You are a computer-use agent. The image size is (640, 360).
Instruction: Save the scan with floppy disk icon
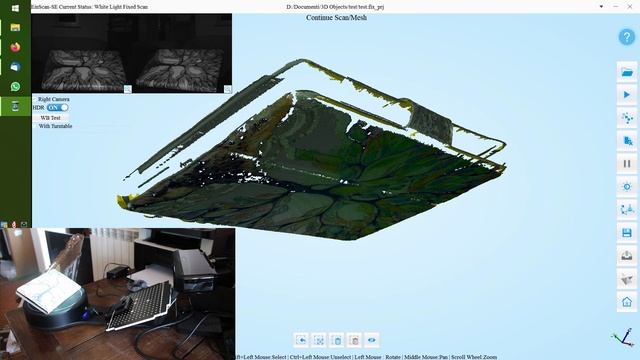627,233
